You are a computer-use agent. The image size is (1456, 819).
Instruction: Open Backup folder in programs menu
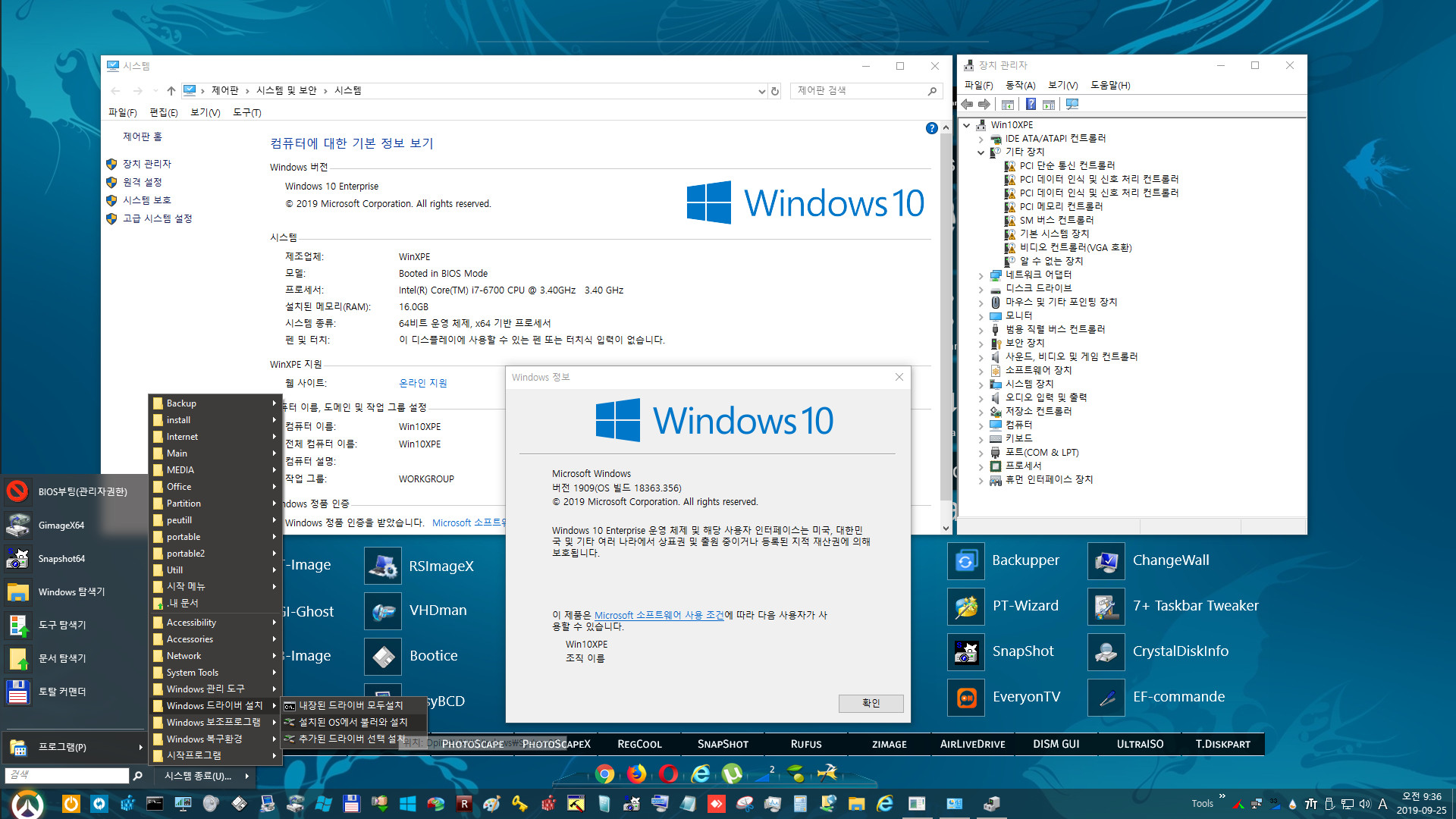click(215, 403)
